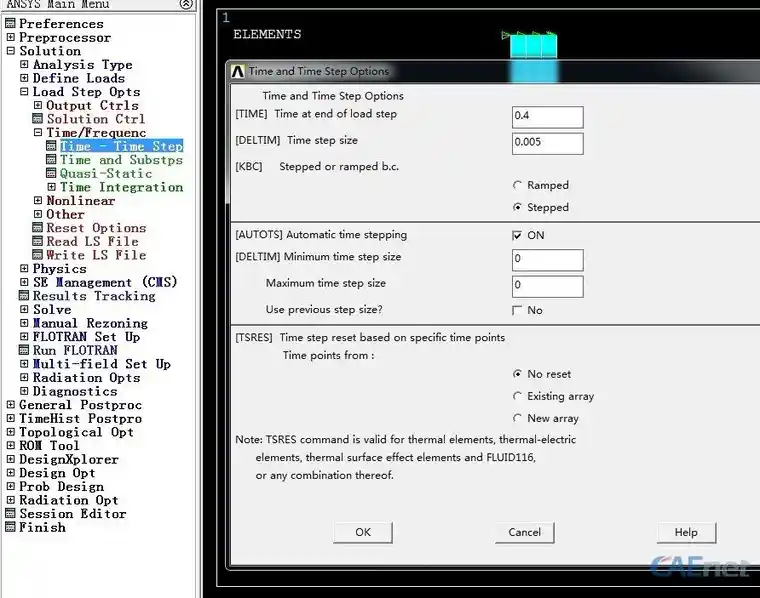
Task: Expand the Topological Opt node
Action: click(11, 431)
